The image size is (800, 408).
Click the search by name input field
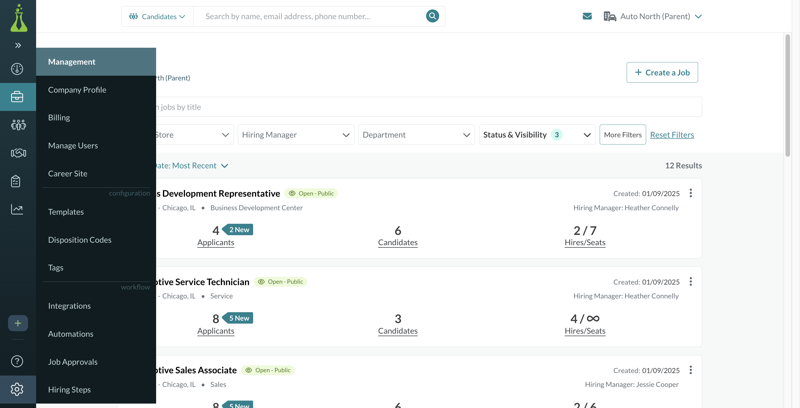tap(308, 16)
